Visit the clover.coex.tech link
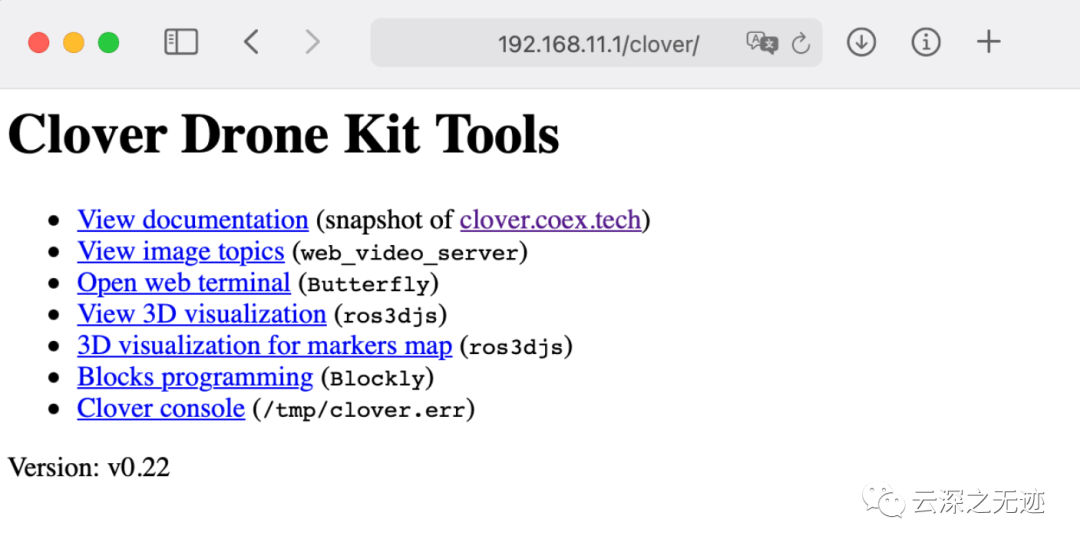Image resolution: width=1080 pixels, height=549 pixels. (x=550, y=220)
